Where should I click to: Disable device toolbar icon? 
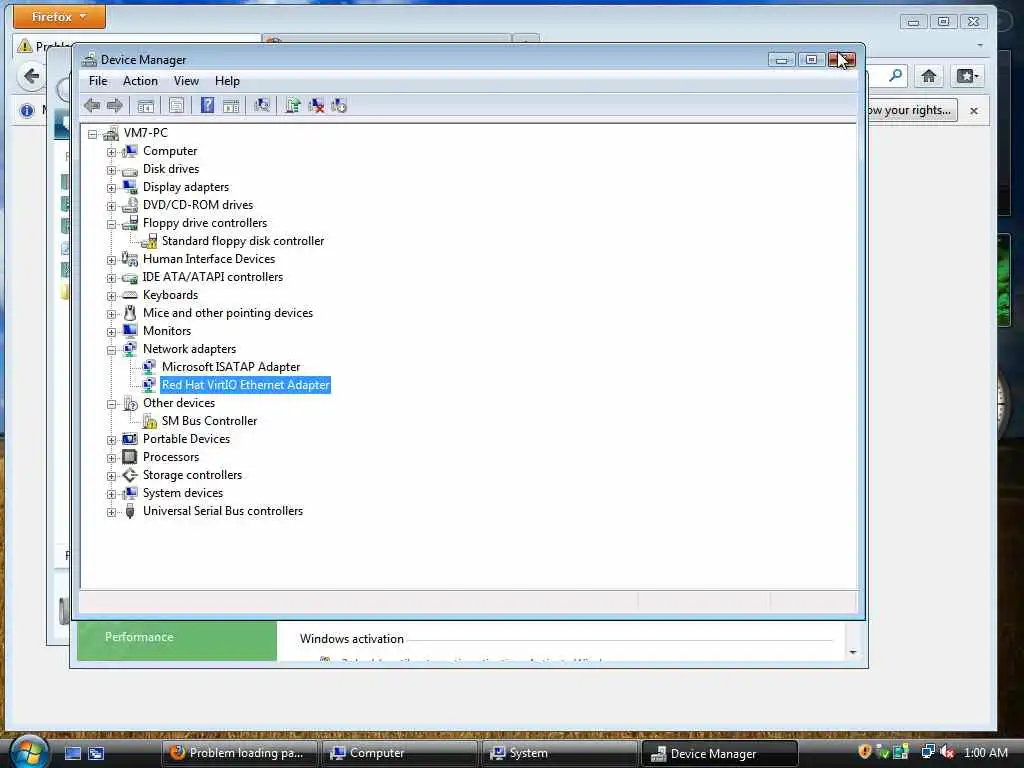[339, 105]
